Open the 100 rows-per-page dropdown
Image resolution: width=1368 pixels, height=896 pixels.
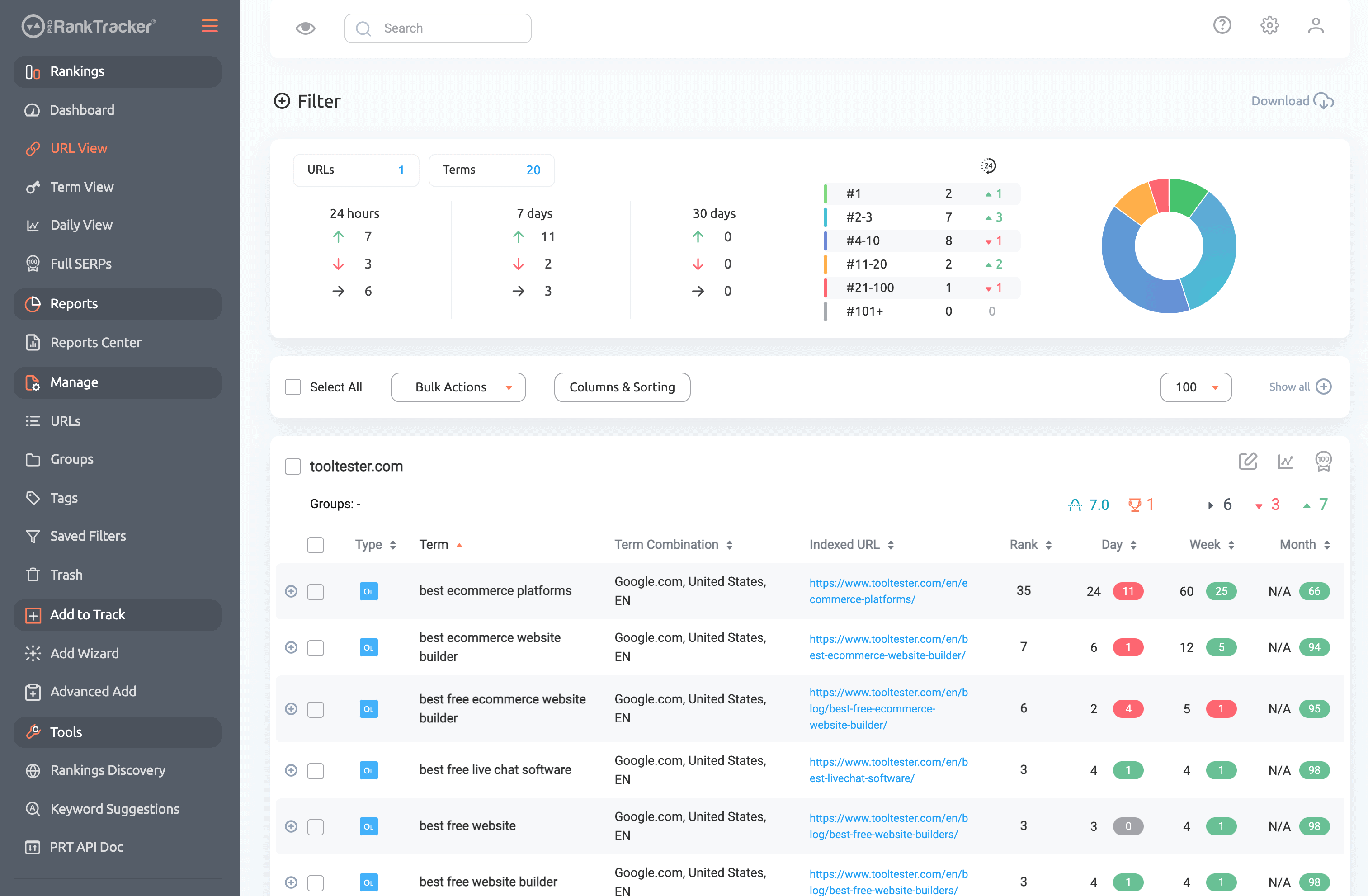(x=1196, y=387)
